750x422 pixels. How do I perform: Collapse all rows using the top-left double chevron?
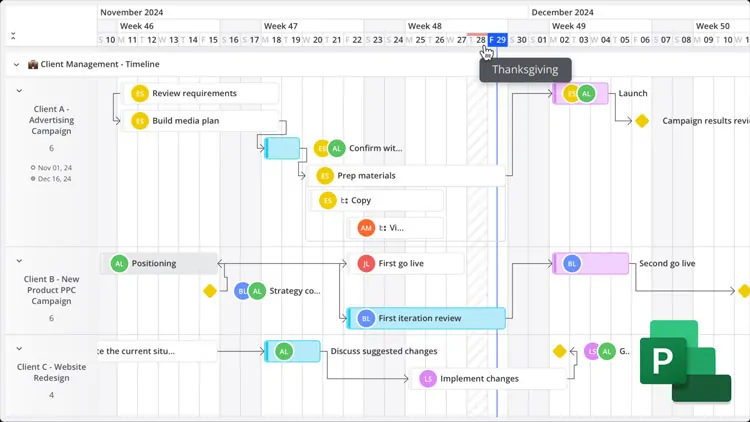(x=13, y=36)
